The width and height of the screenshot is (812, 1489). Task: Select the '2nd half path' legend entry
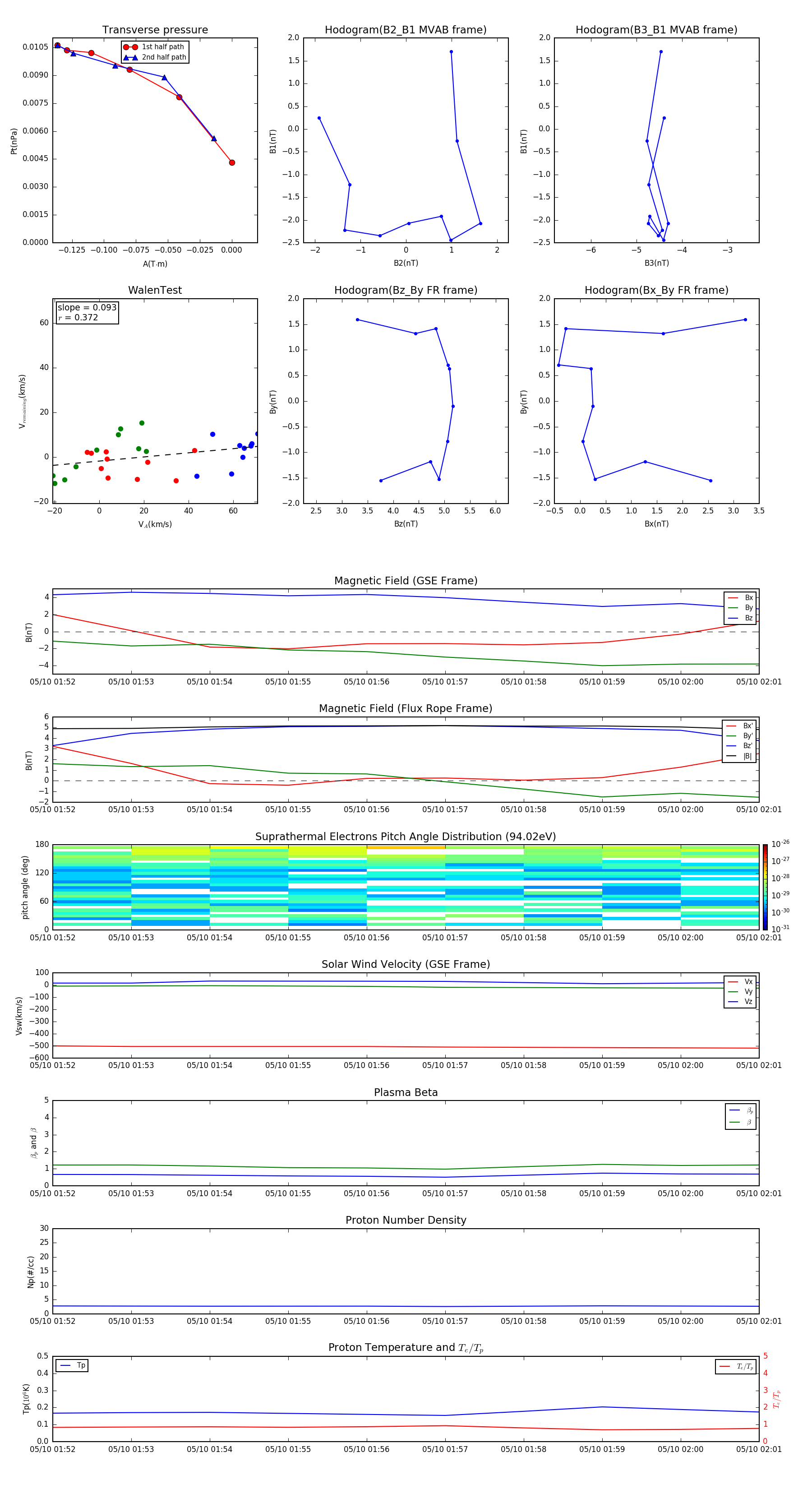click(155, 57)
